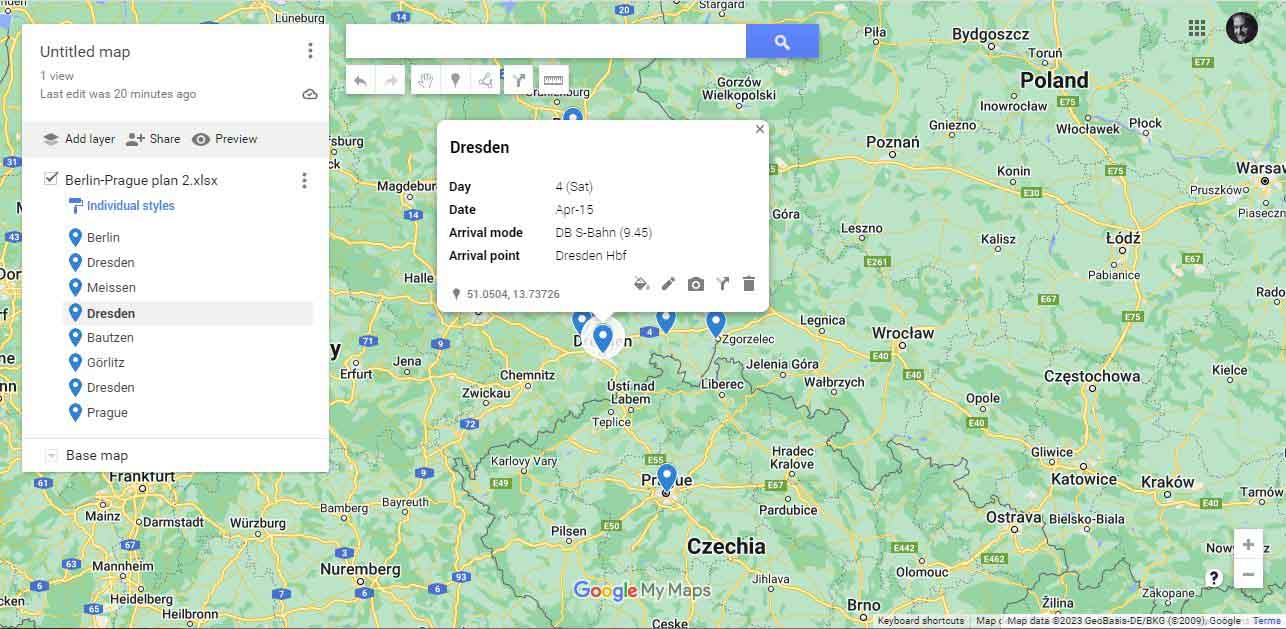Viewport: 1286px width, 629px height.
Task: Open the Google apps grid
Action: click(x=1197, y=28)
